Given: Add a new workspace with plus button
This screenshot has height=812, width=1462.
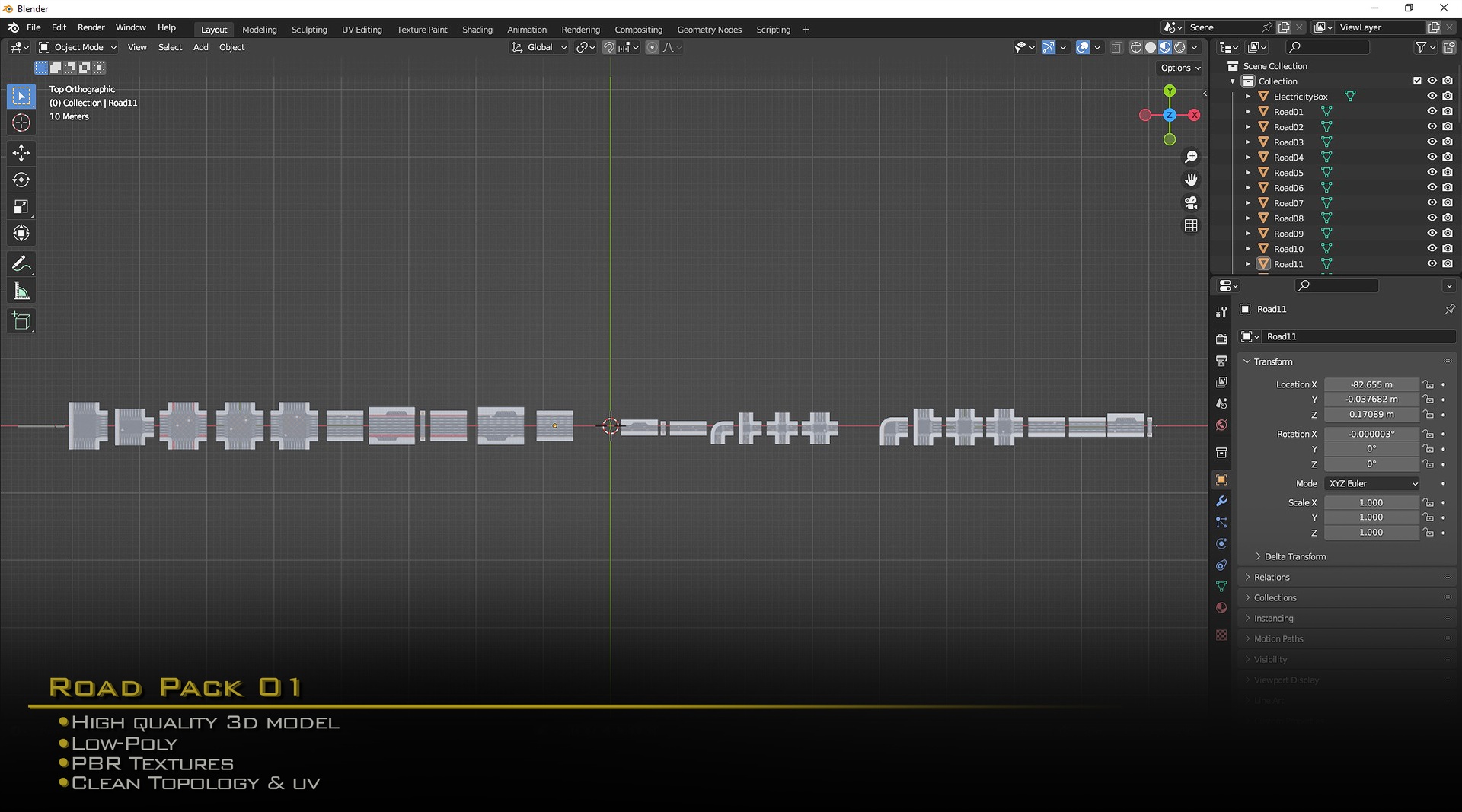Looking at the screenshot, I should [x=806, y=30].
